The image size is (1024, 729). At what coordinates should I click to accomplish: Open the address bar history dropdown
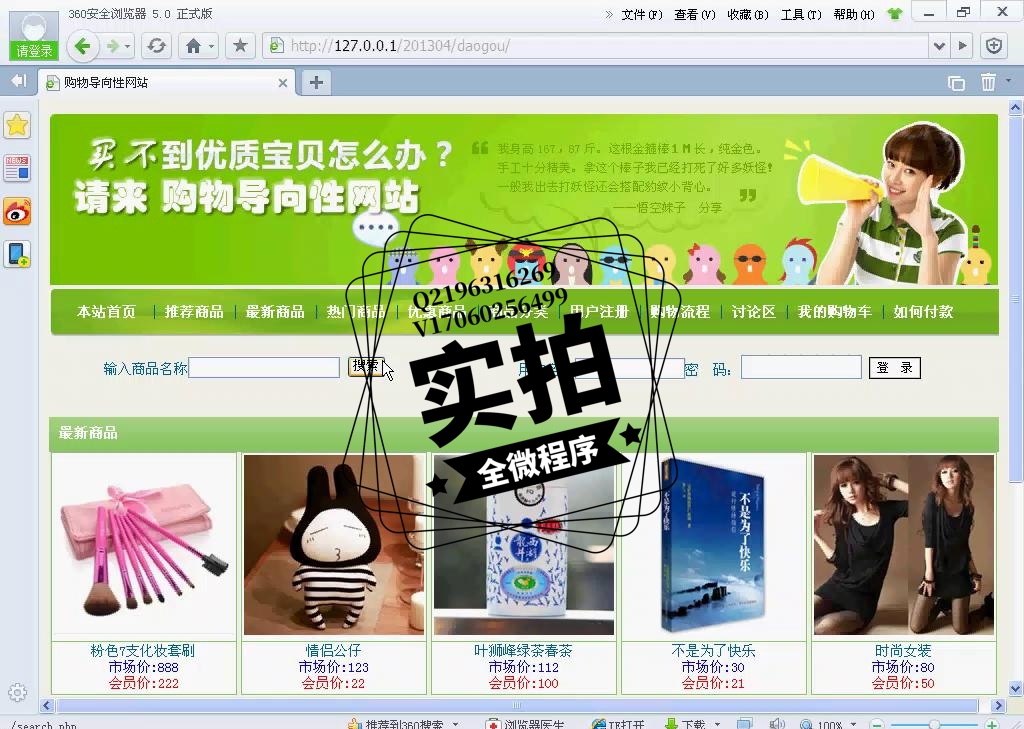coord(938,46)
